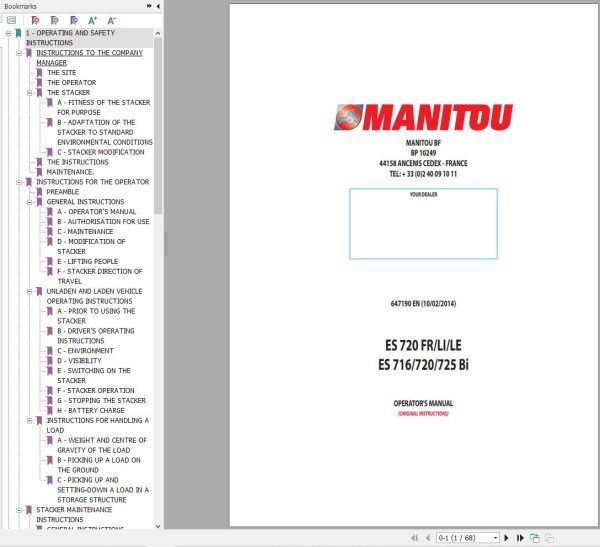
Task: Click bookmark icon beside 'THE OPERATOR'
Action: (x=39, y=83)
